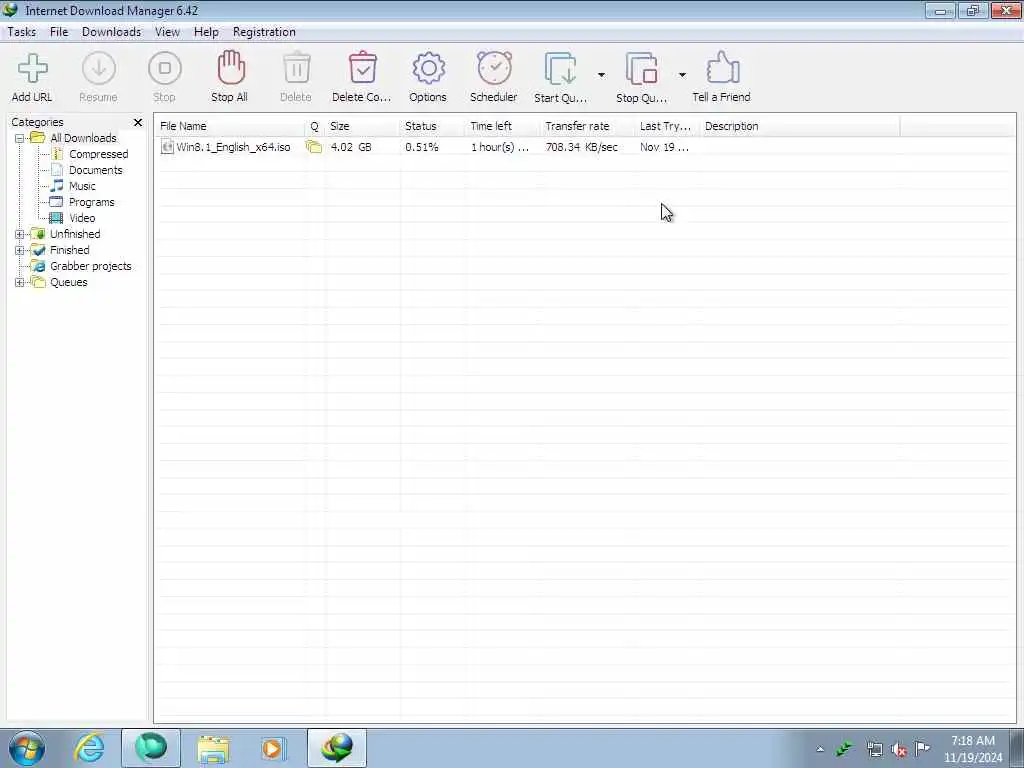Sort by the Size column header
Image resolution: width=1024 pixels, height=768 pixels.
coord(362,126)
